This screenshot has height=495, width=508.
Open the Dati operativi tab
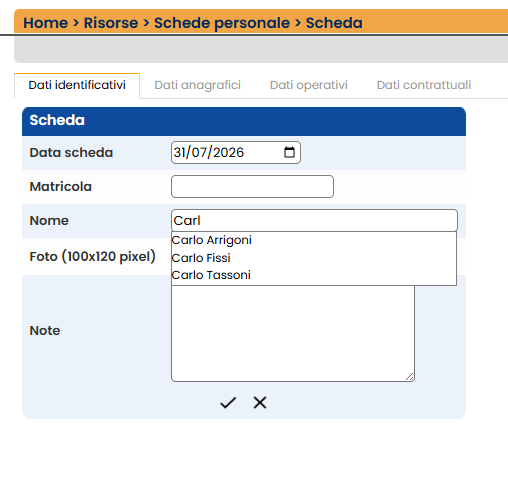coord(309,85)
